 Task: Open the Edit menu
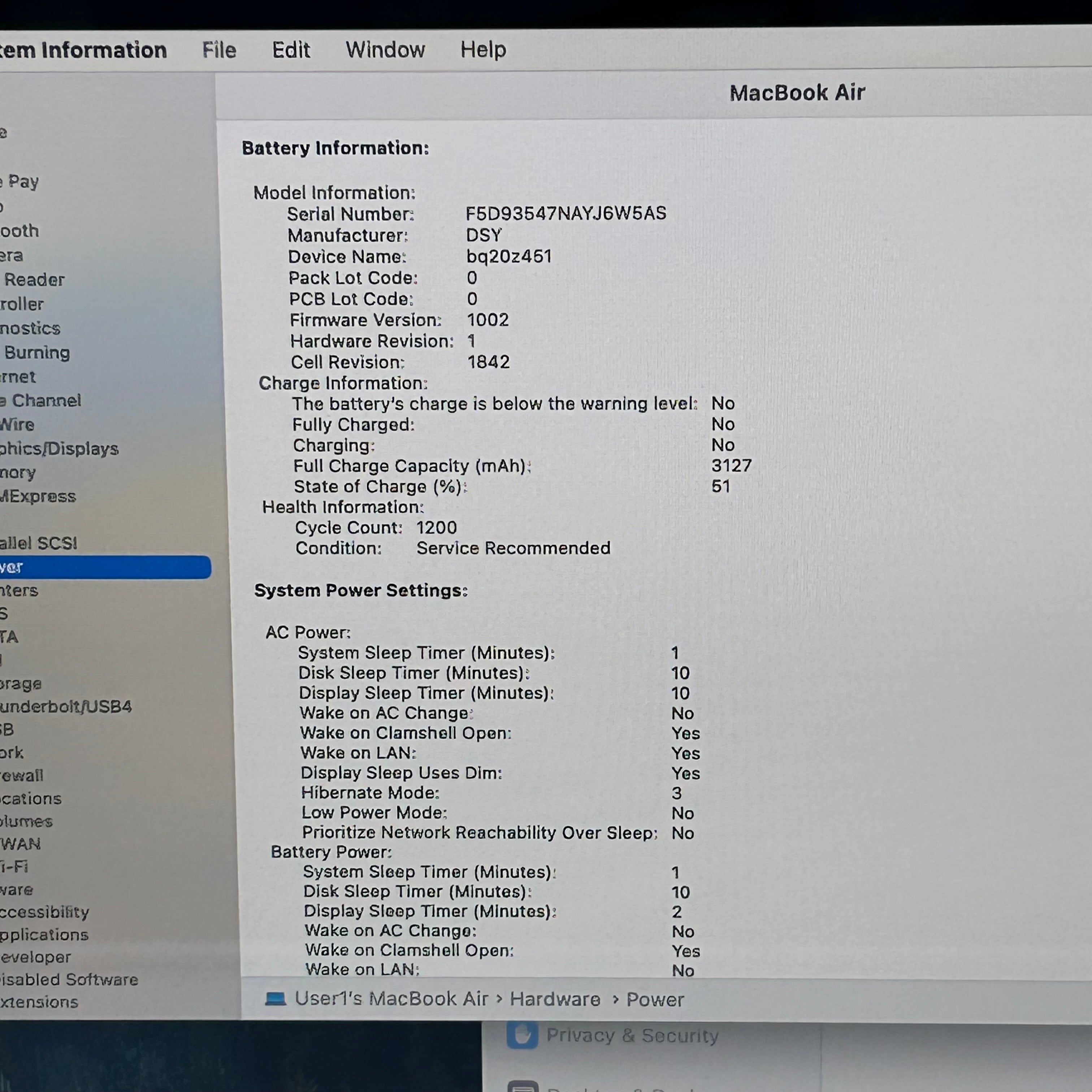pos(291,50)
